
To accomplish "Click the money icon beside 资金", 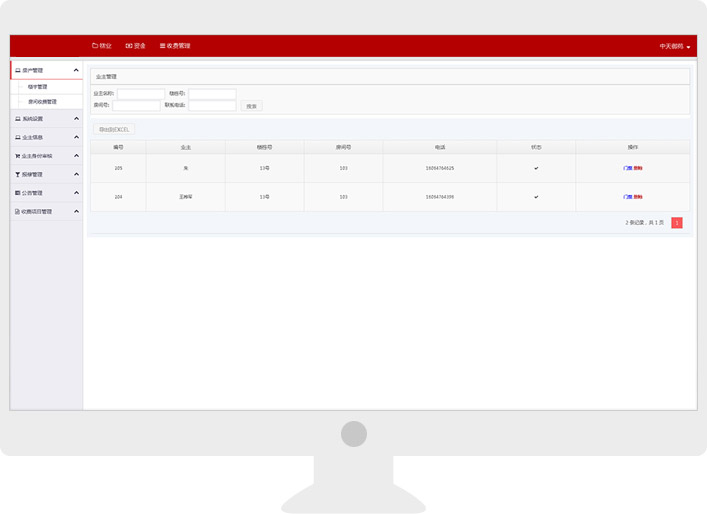I will point(129,46).
